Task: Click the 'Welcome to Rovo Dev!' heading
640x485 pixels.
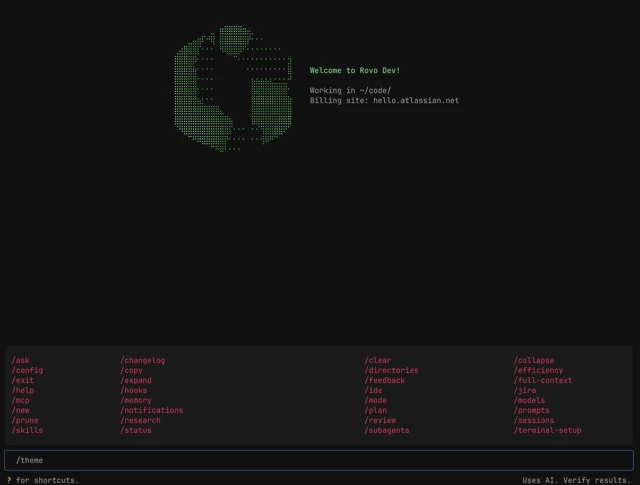Action: click(355, 71)
